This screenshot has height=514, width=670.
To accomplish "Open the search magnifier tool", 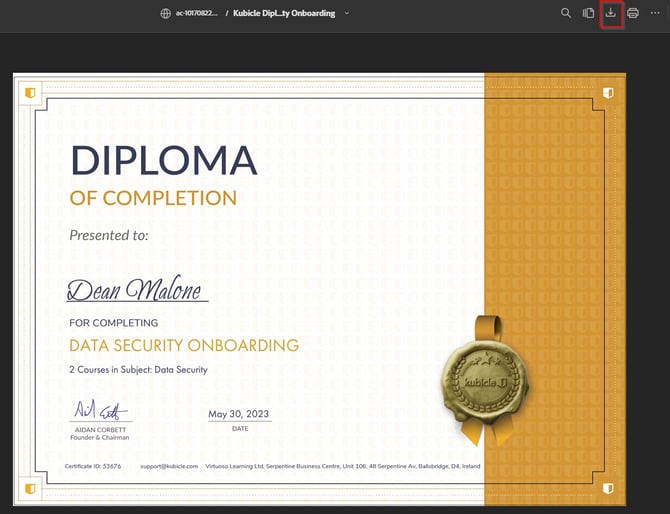I will pos(566,13).
